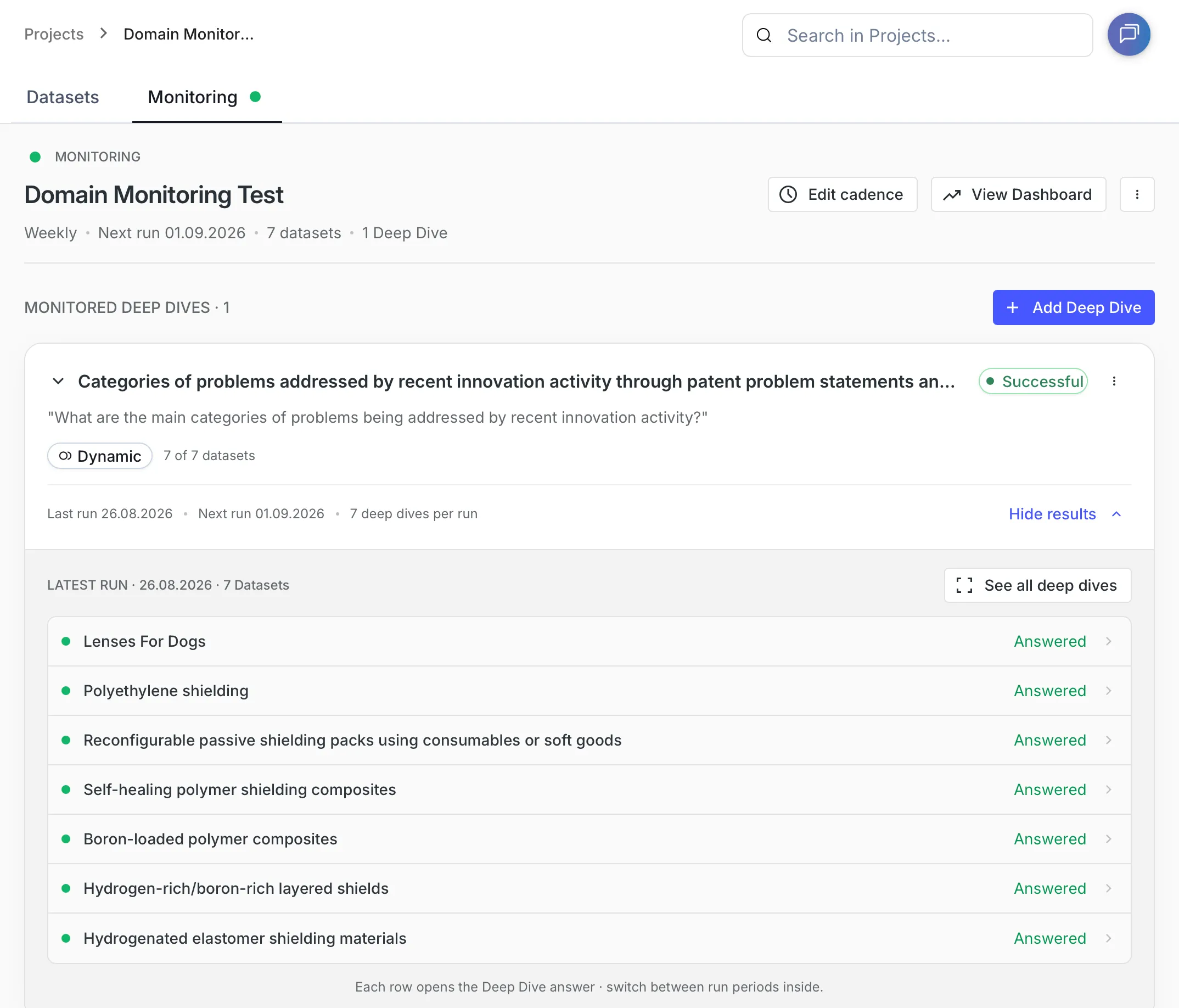The width and height of the screenshot is (1179, 1008).
Task: Click the 7 of 7 datasets label
Action: pyautogui.click(x=209, y=456)
